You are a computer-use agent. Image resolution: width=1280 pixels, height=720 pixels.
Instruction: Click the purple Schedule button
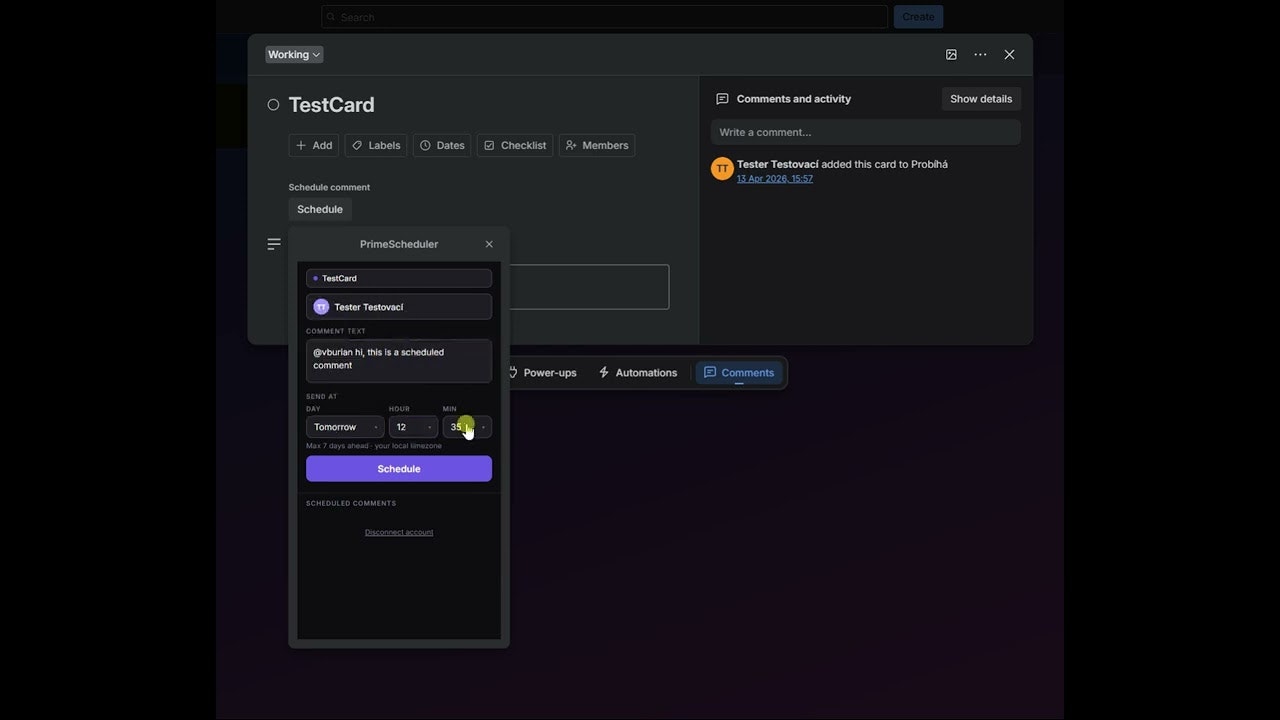(399, 469)
